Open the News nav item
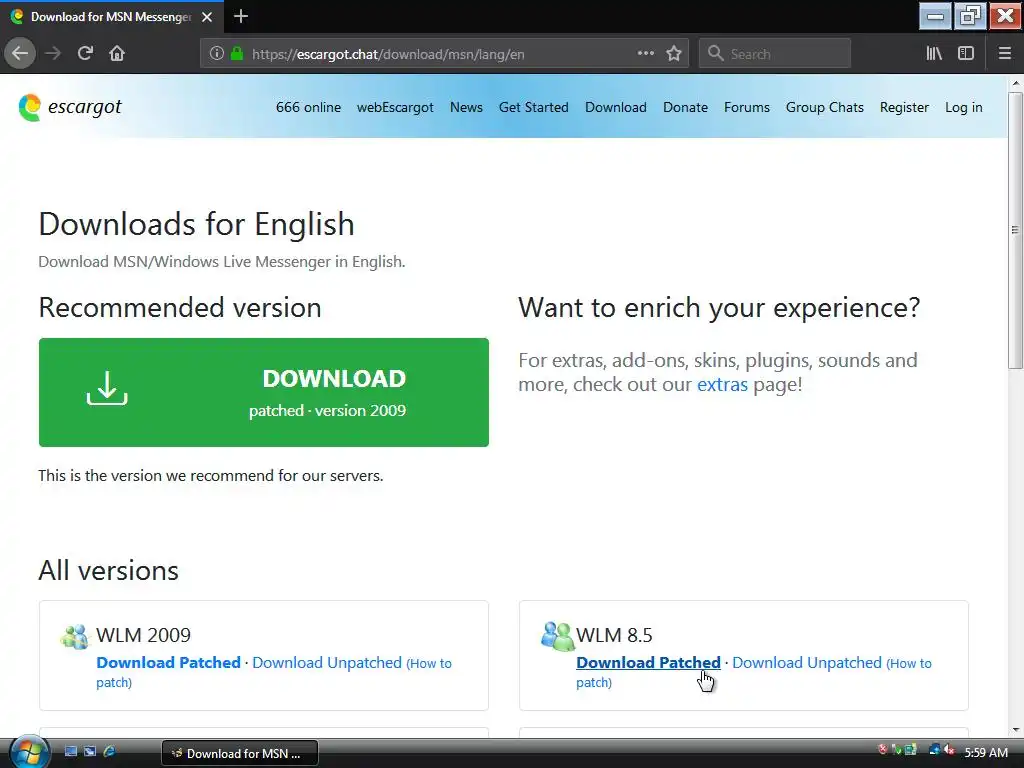 pos(466,107)
